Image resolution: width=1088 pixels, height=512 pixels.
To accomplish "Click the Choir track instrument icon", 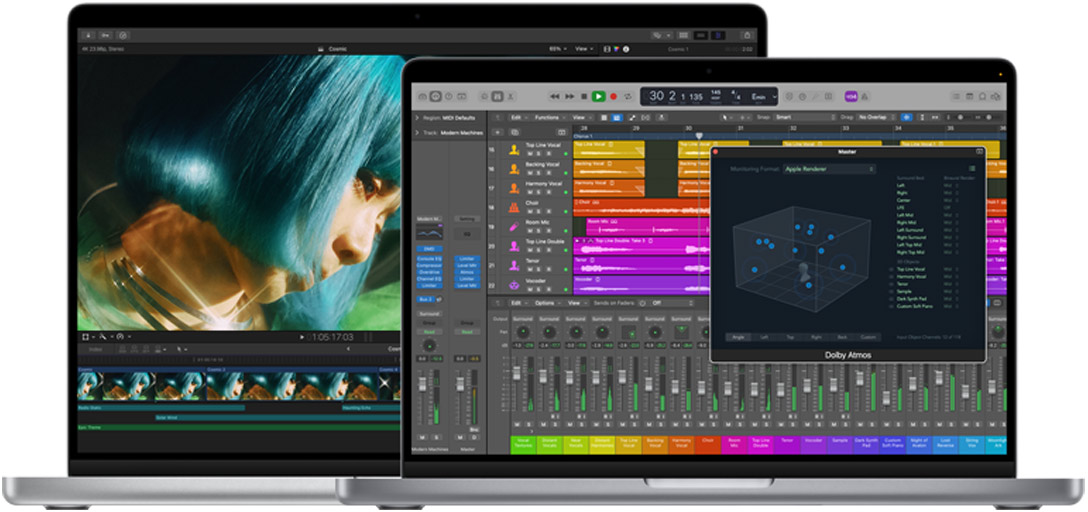I will tap(514, 207).
